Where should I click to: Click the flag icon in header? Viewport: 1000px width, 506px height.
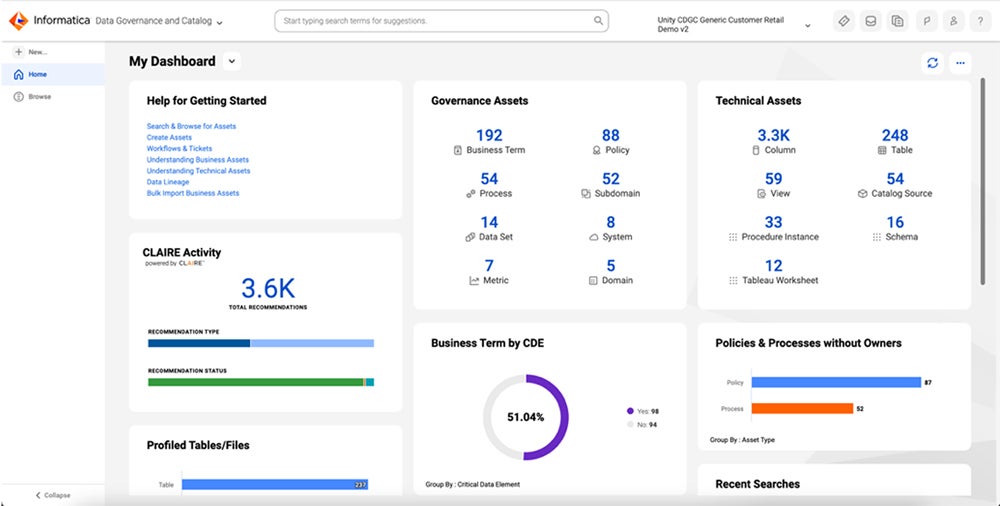pos(926,21)
